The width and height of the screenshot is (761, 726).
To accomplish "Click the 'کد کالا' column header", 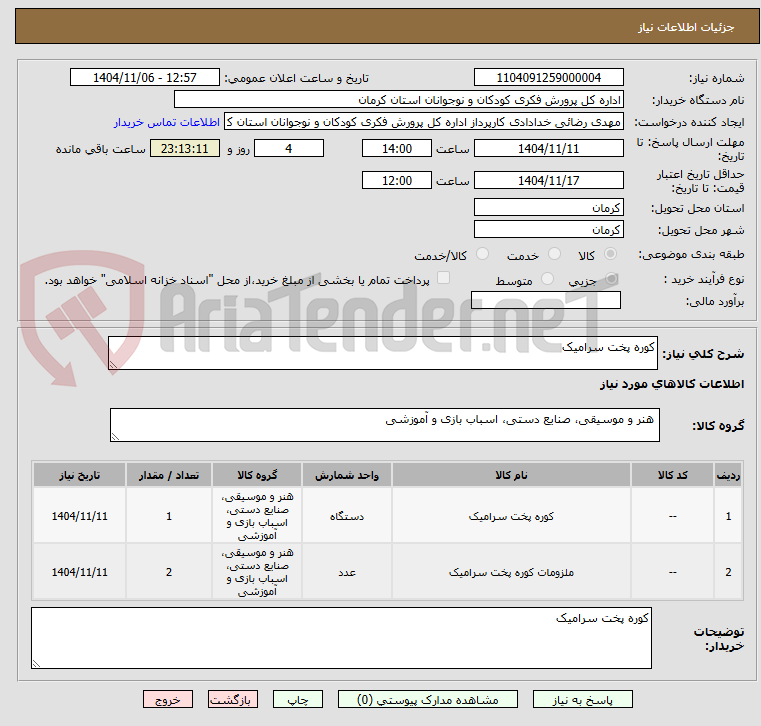I will click(x=672, y=475).
